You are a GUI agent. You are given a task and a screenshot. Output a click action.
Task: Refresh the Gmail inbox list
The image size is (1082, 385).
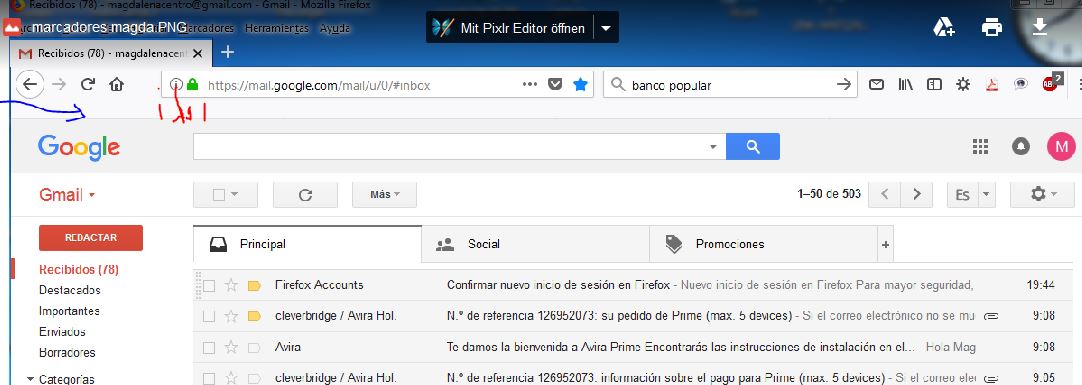305,195
